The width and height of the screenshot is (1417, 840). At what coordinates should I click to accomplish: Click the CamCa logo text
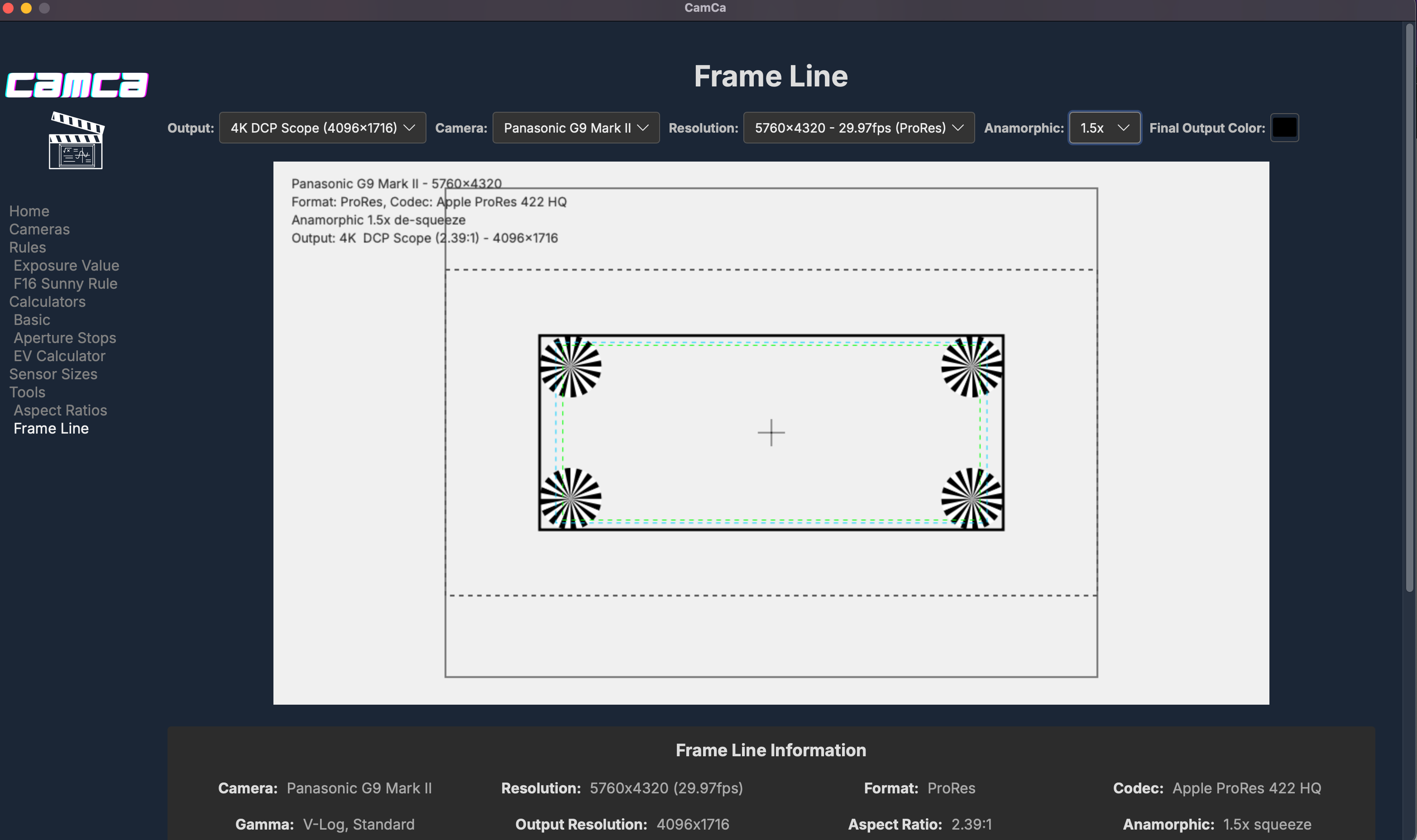[x=77, y=85]
